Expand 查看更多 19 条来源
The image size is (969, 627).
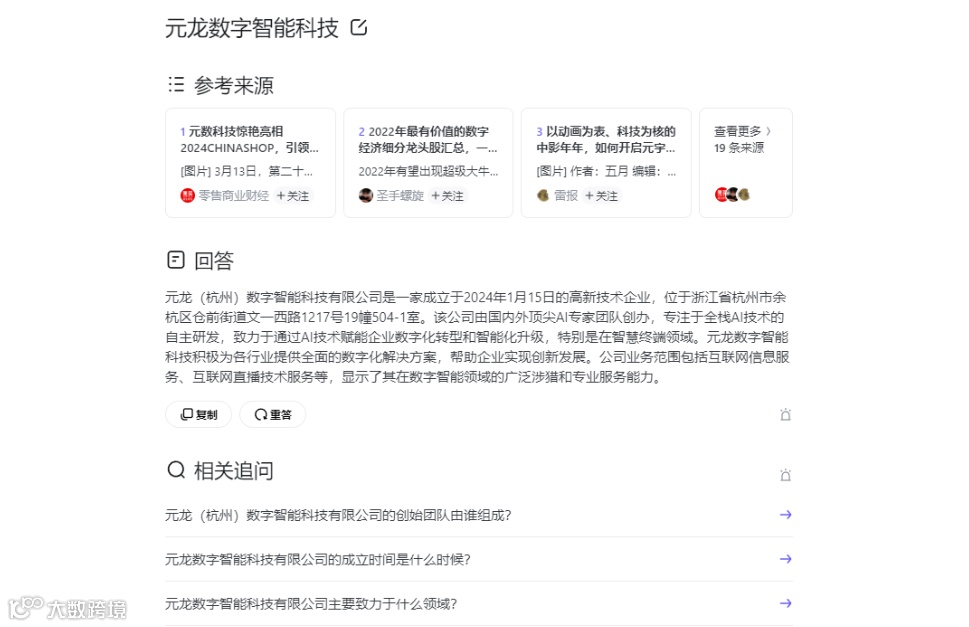746,162
